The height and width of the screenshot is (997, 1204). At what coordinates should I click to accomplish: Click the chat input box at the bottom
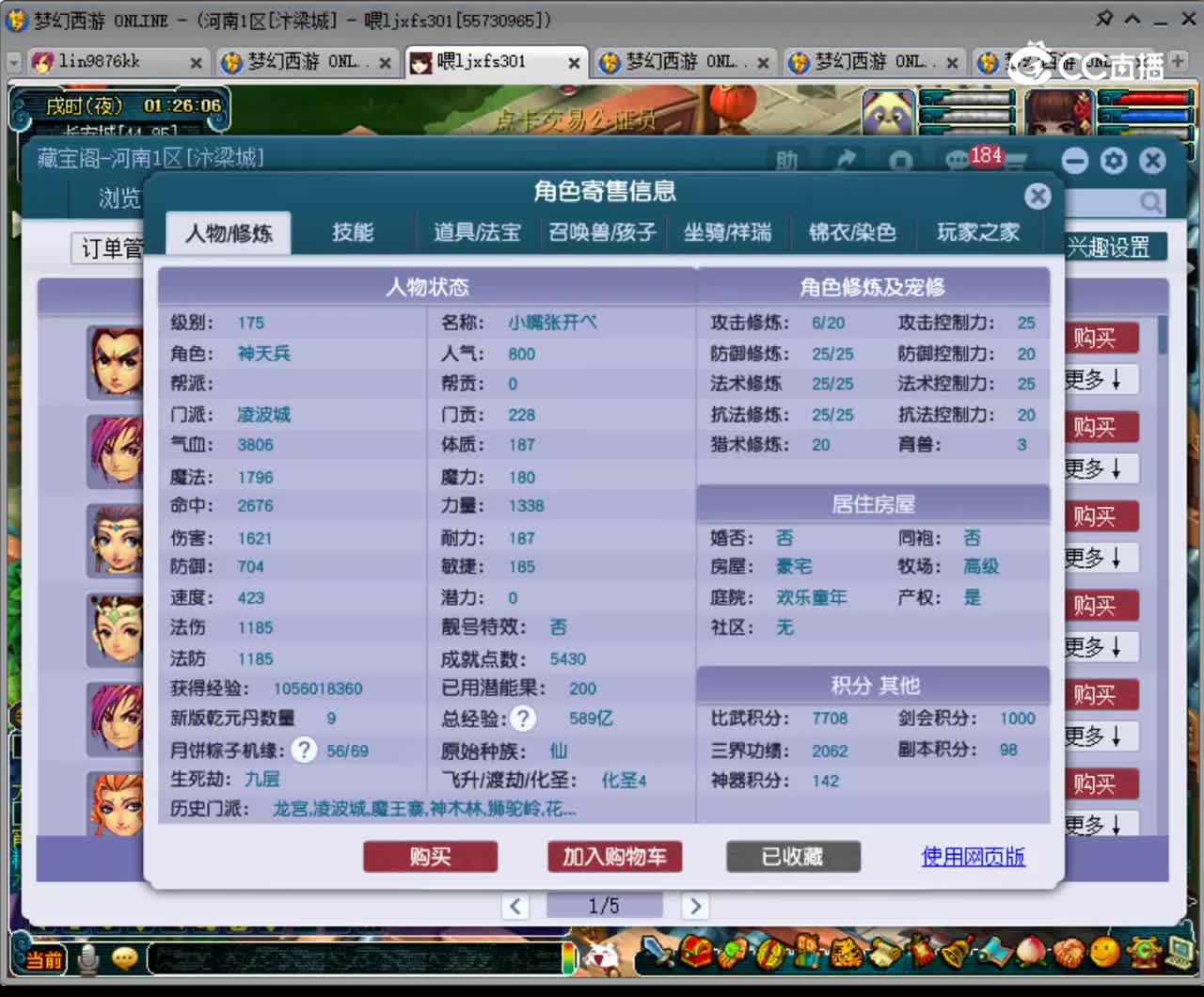tap(357, 958)
